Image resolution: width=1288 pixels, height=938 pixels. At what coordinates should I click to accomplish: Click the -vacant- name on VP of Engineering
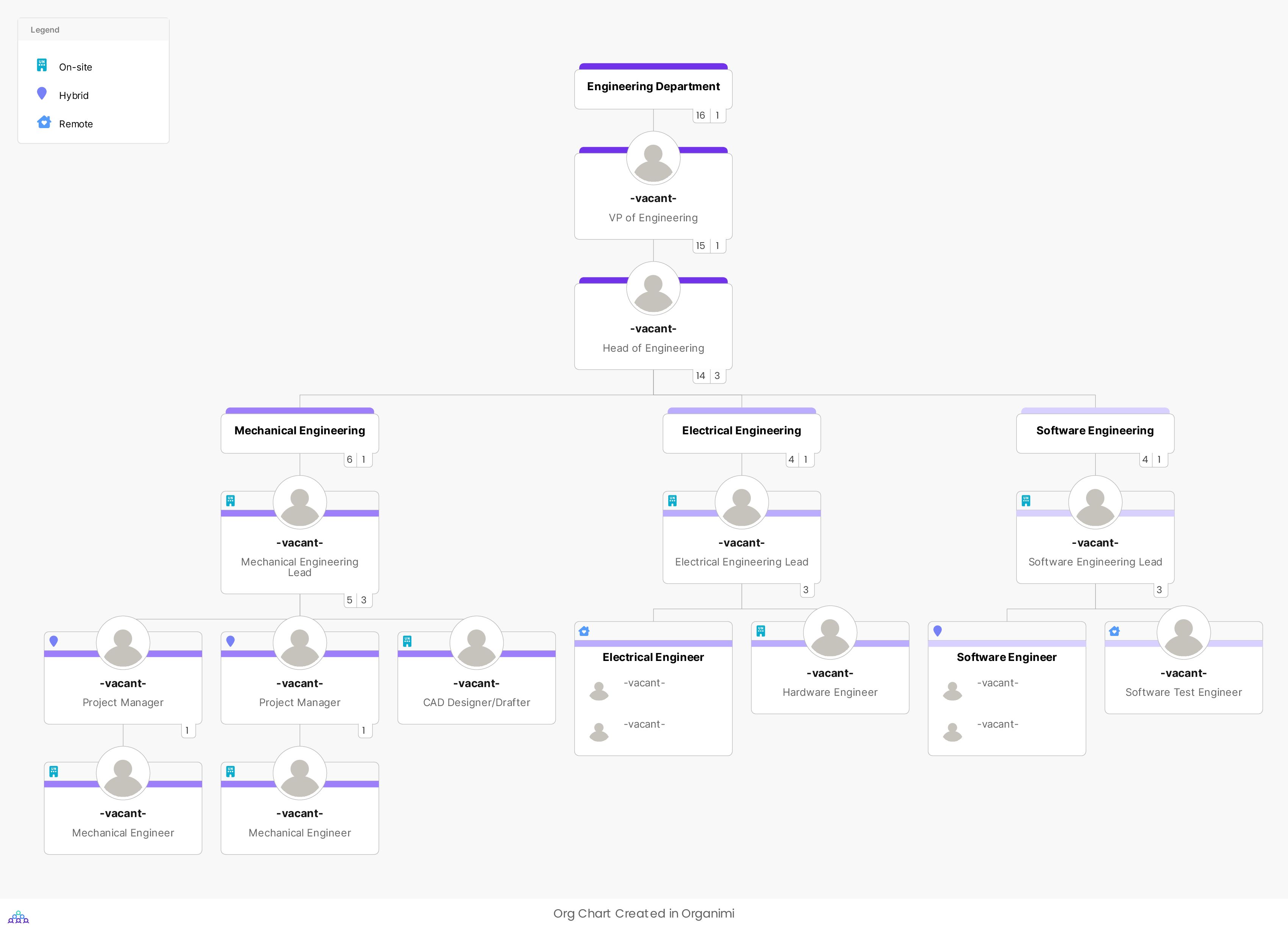click(653, 198)
